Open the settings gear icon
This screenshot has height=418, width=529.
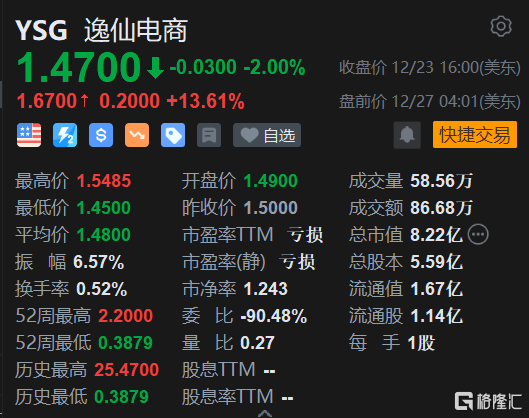pyautogui.click(x=501, y=26)
